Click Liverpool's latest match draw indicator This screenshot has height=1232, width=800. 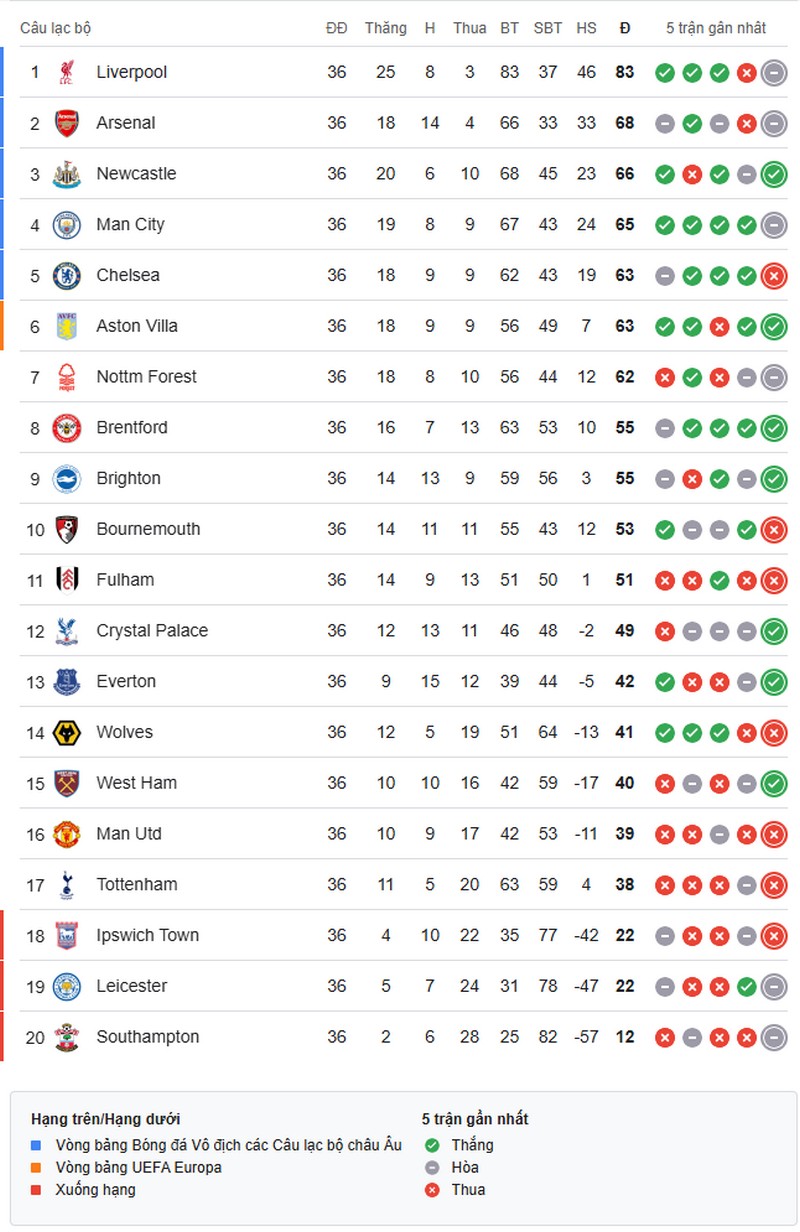tap(773, 72)
